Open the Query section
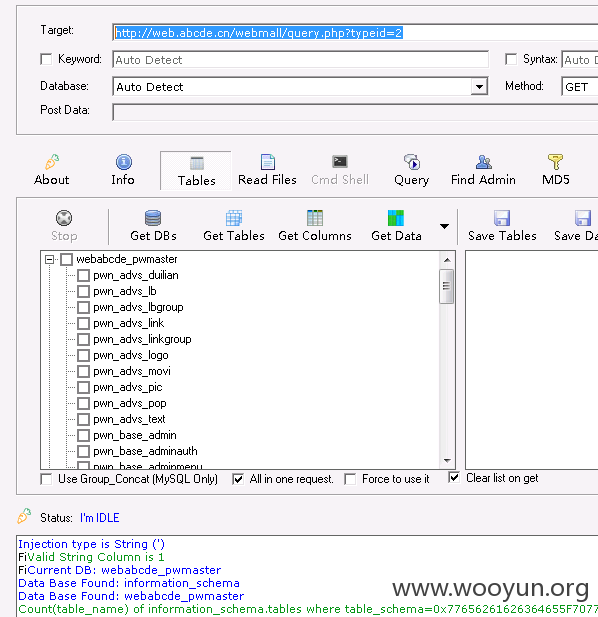This screenshot has width=598, height=617. coord(412,170)
